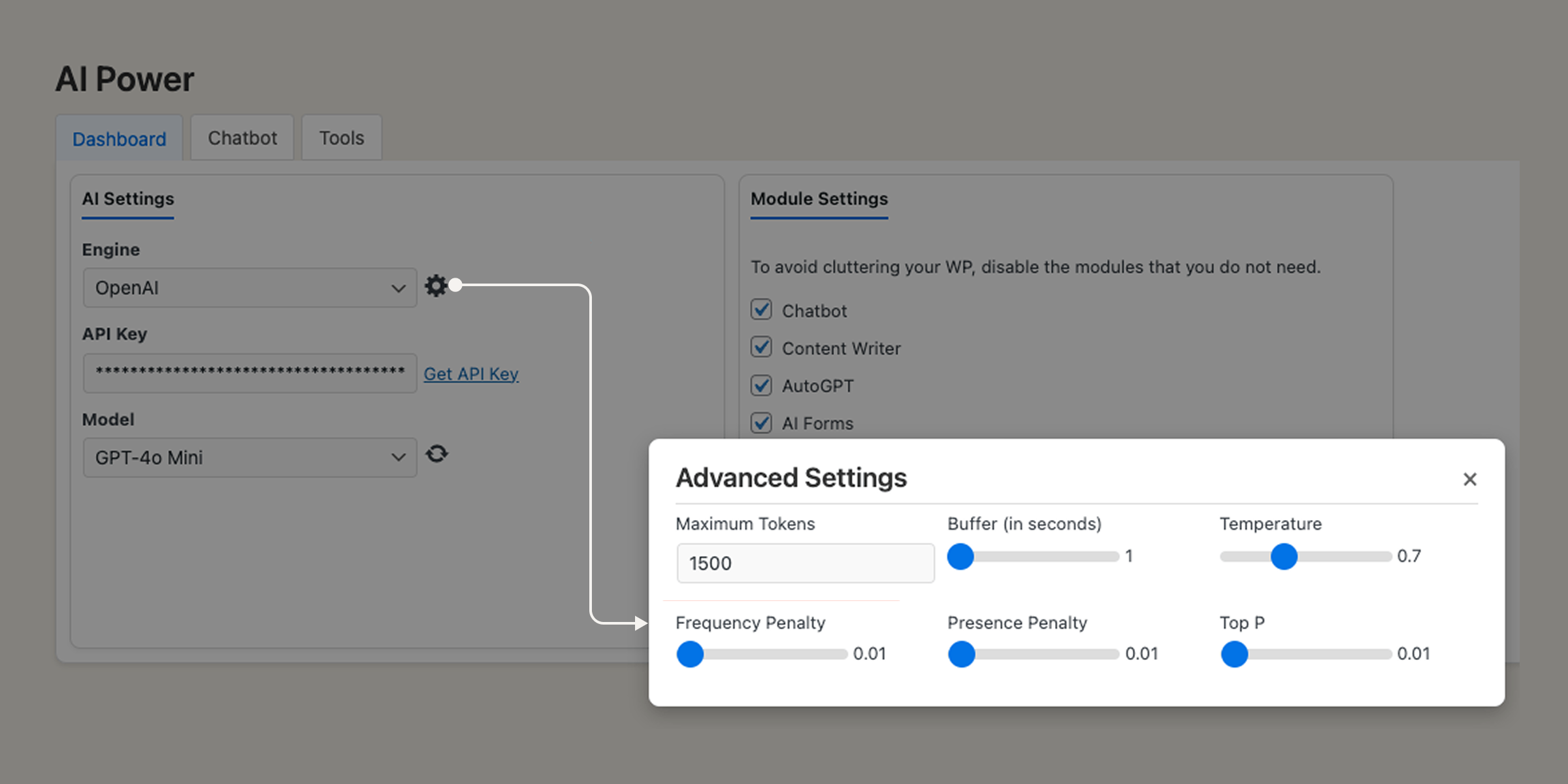
Task: Select the Dashboard tab
Action: point(120,138)
